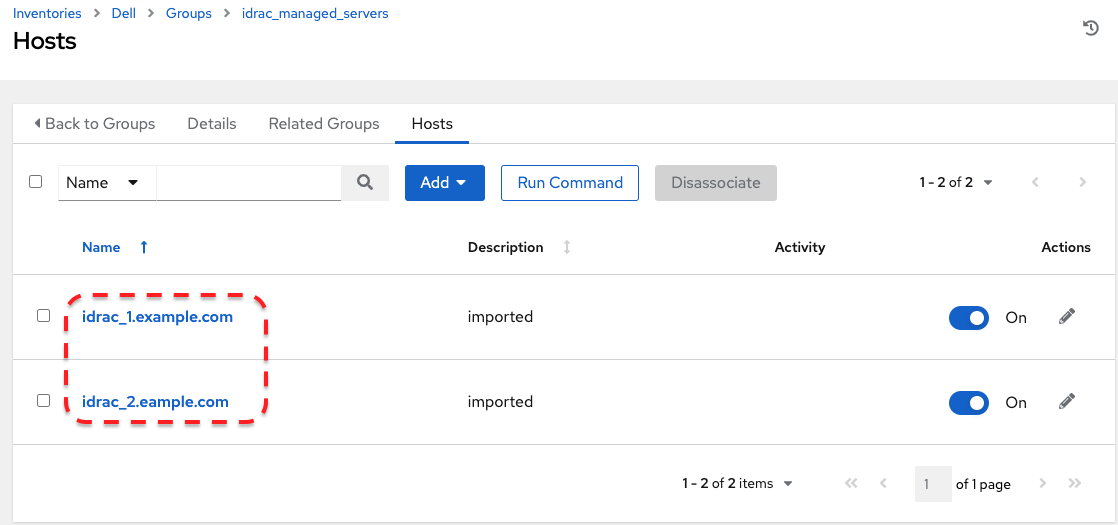The image size is (1118, 525).
Task: Switch to the Related Groups tab
Action: coord(324,124)
